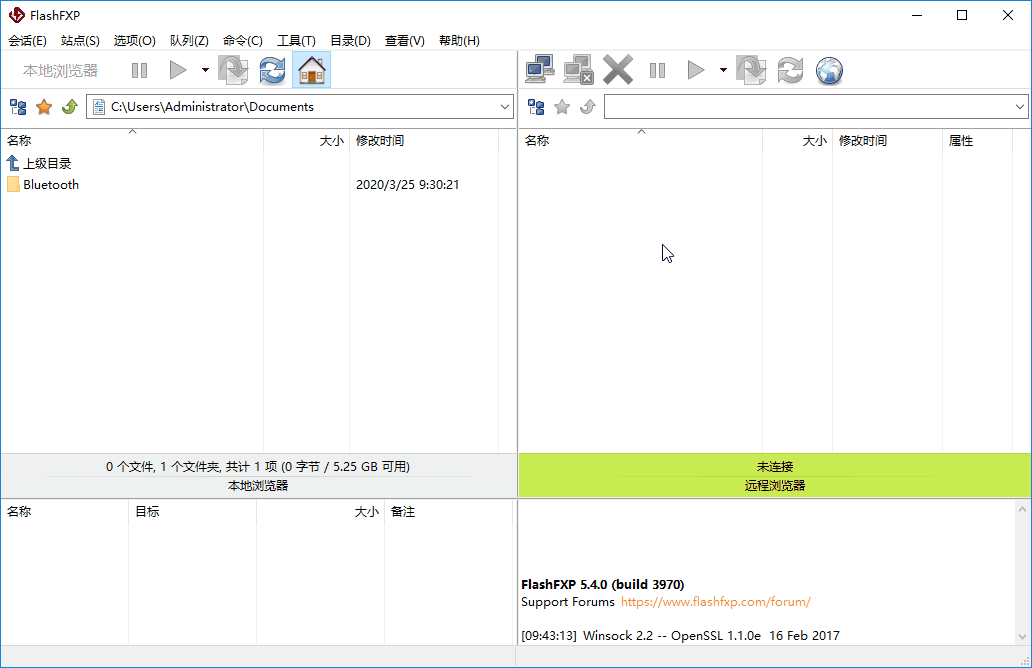Click the remote Connect computers icon
The height and width of the screenshot is (668, 1032).
coord(540,70)
